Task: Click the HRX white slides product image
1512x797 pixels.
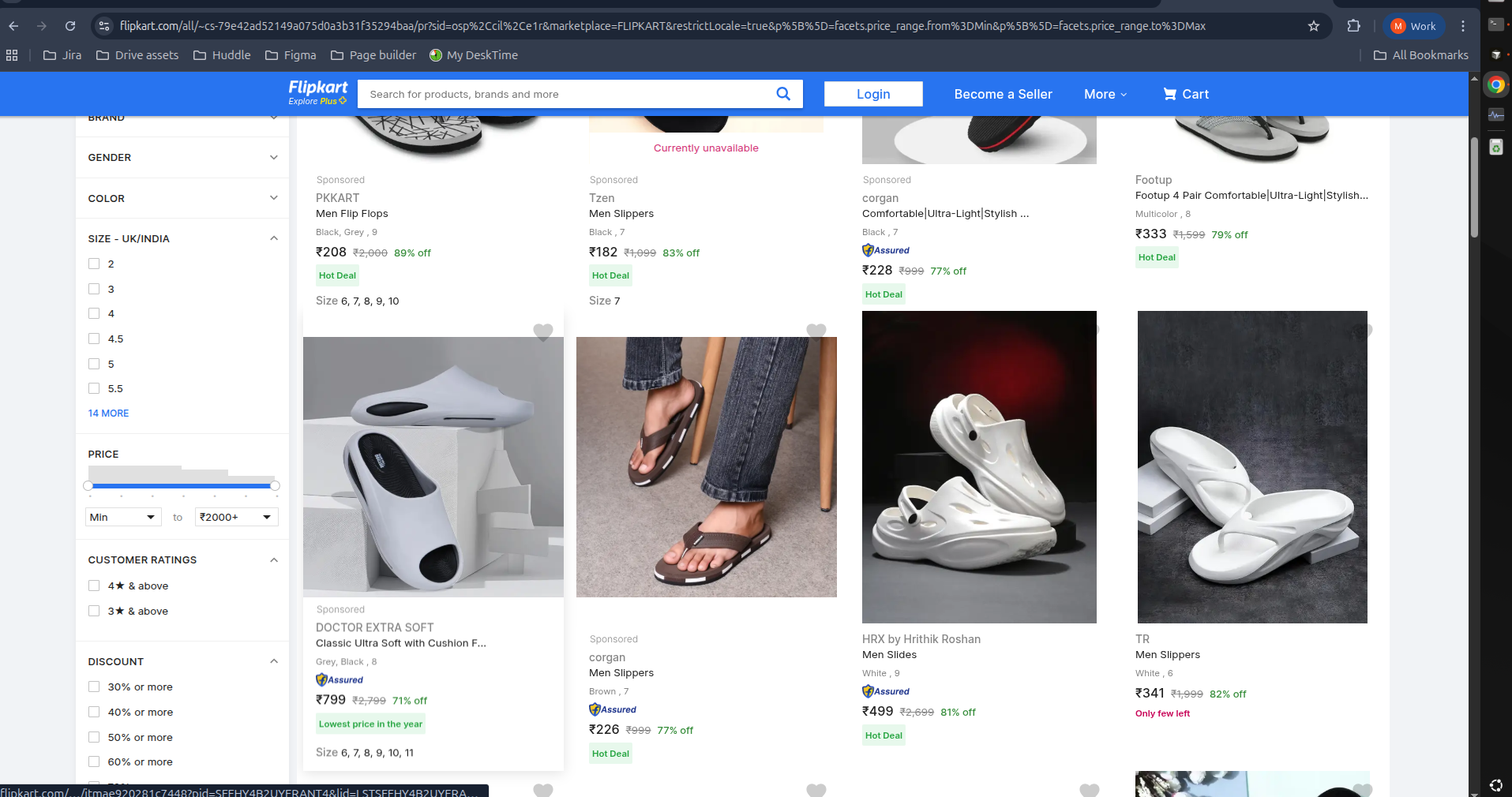Action: point(979,467)
